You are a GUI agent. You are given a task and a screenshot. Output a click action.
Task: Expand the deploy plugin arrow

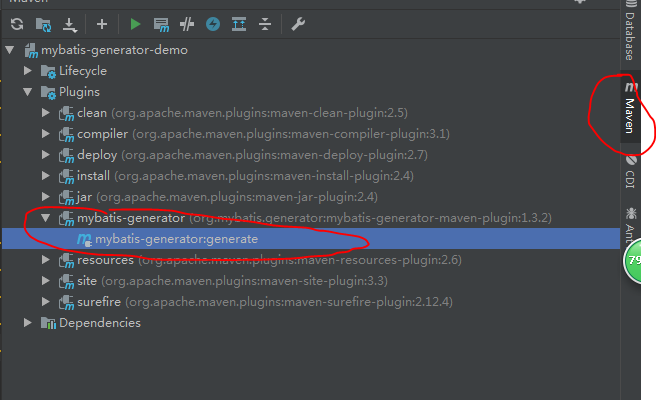[46, 154]
